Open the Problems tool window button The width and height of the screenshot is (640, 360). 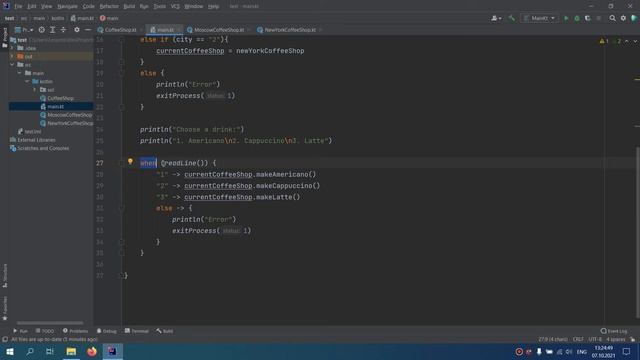click(76, 331)
